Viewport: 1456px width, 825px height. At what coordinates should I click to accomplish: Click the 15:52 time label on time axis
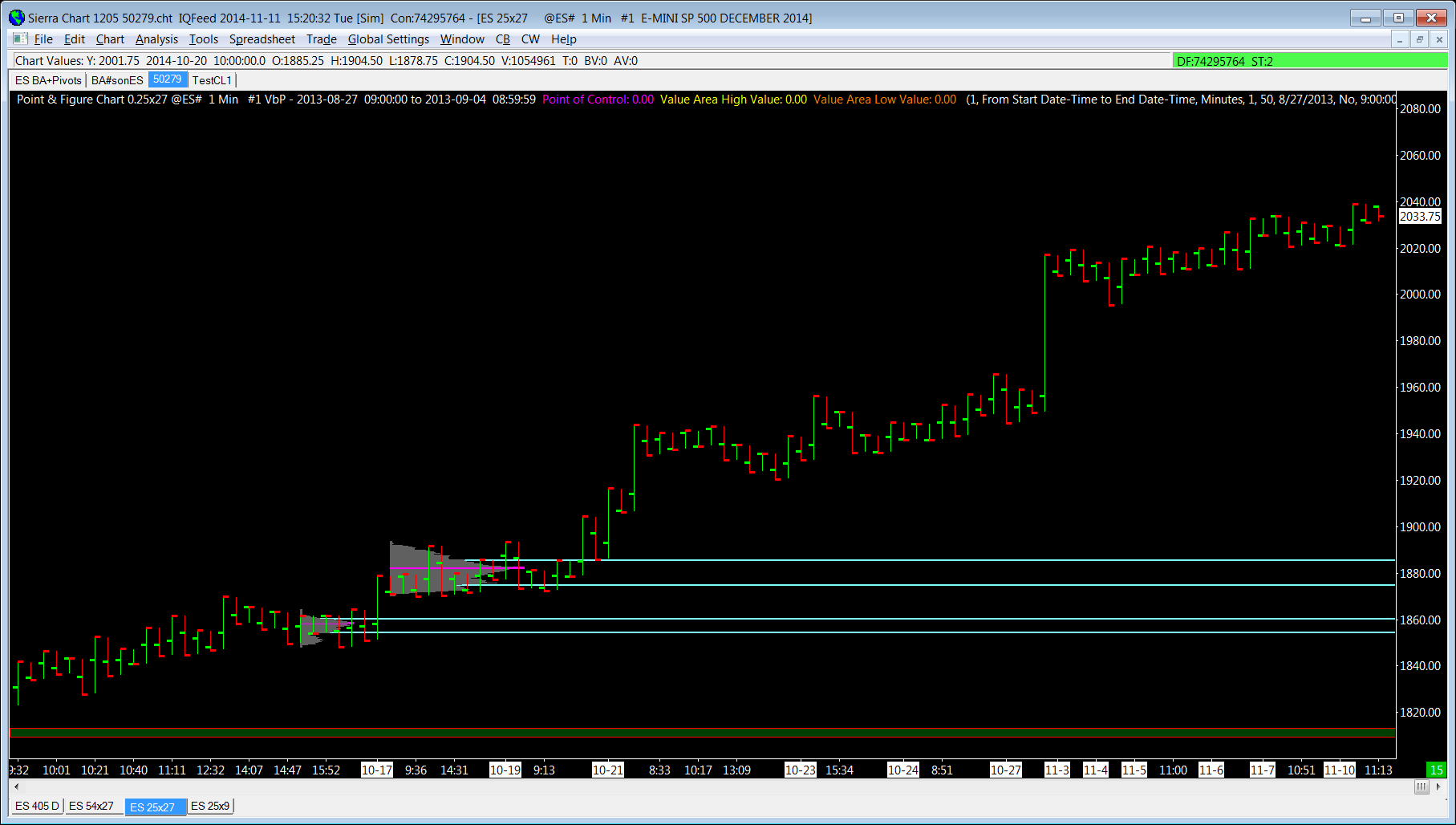click(x=326, y=770)
